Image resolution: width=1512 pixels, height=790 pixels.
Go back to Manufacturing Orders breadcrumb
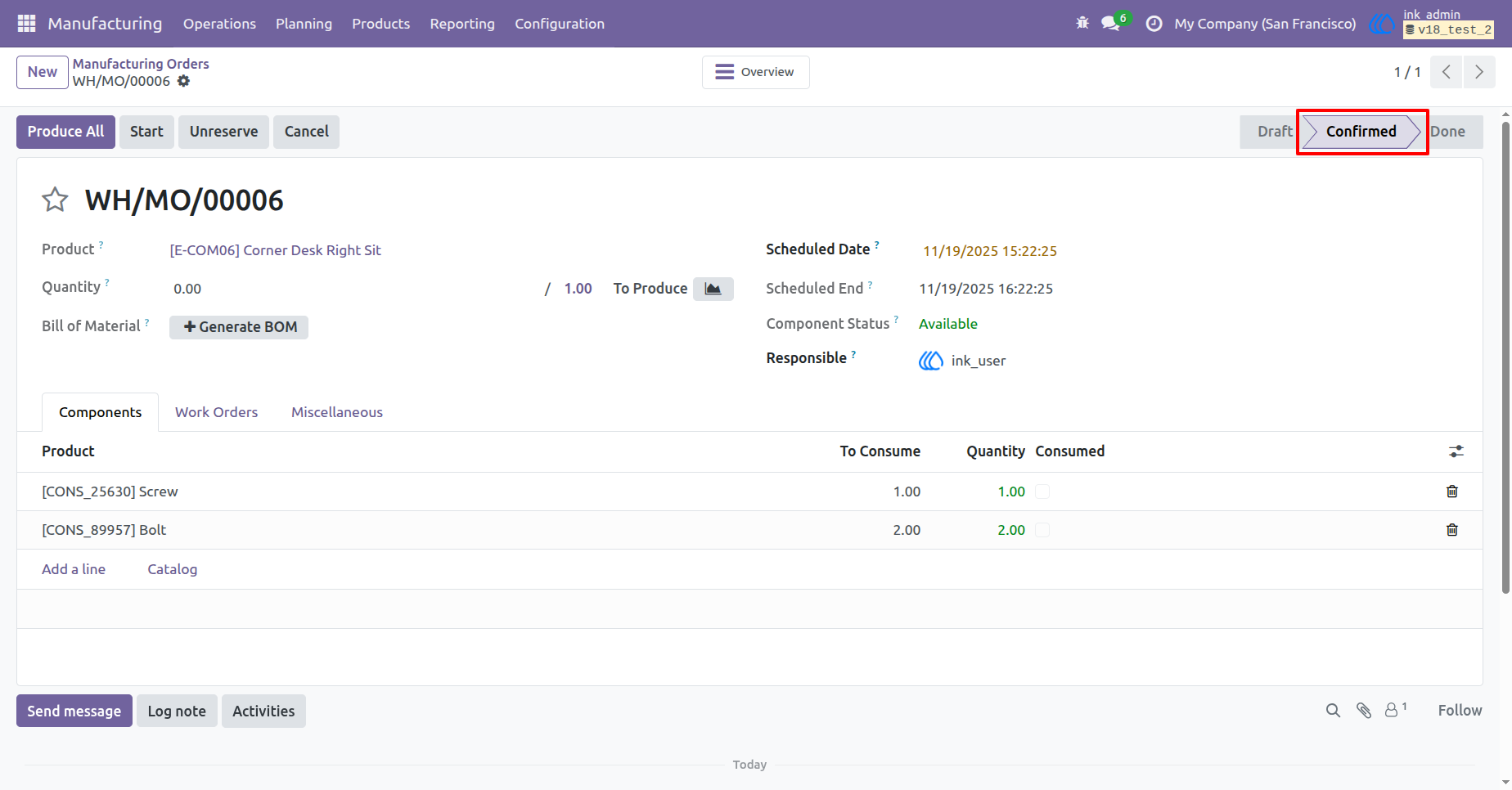click(141, 64)
